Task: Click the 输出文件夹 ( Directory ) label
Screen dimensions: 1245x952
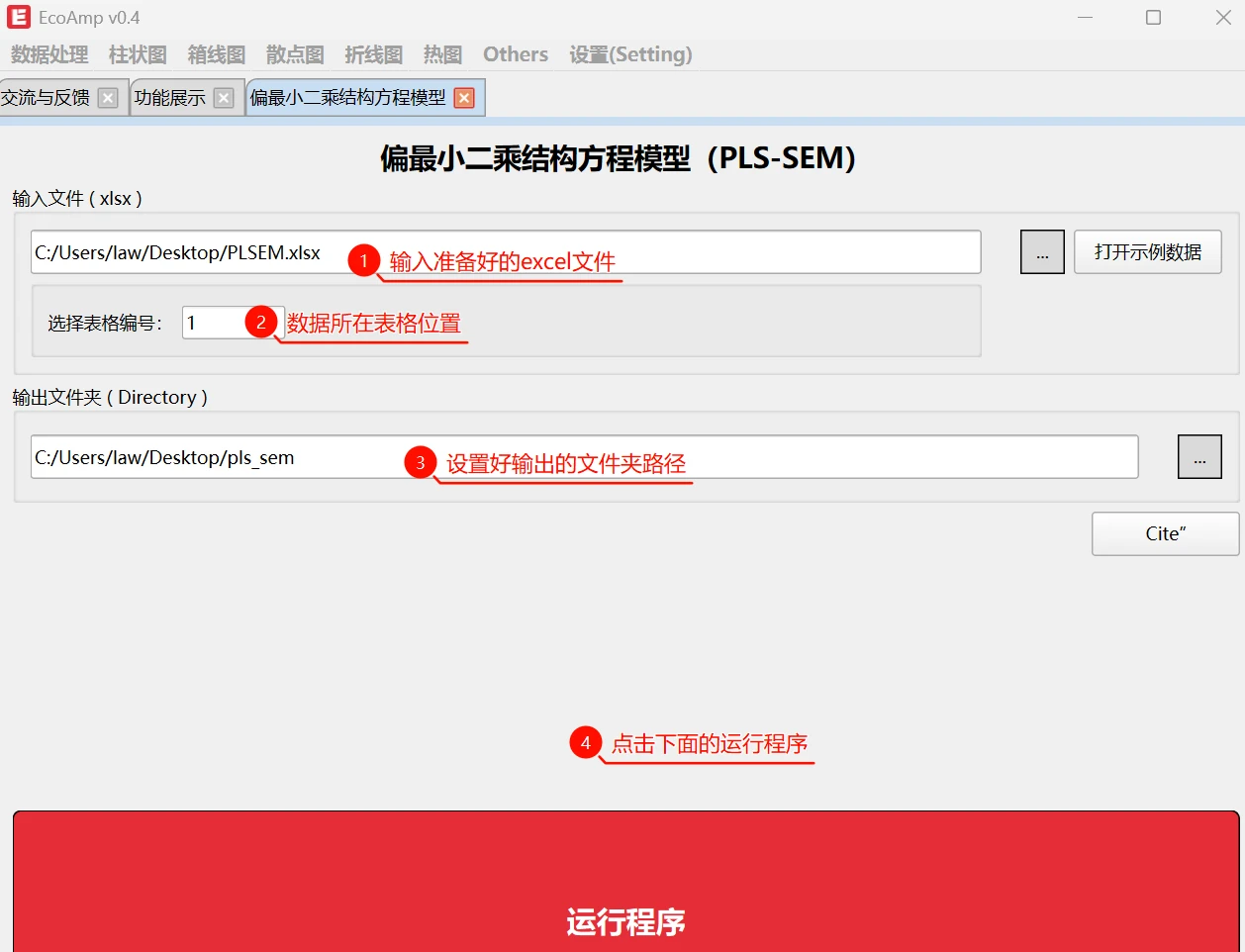Action: pyautogui.click(x=110, y=398)
